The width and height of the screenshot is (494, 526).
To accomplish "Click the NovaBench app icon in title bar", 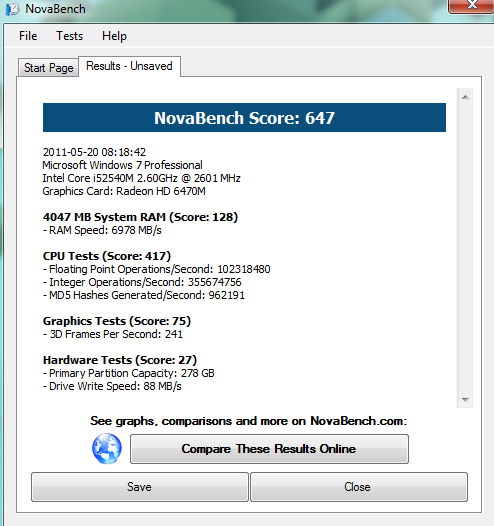I will pyautogui.click(x=13, y=9).
